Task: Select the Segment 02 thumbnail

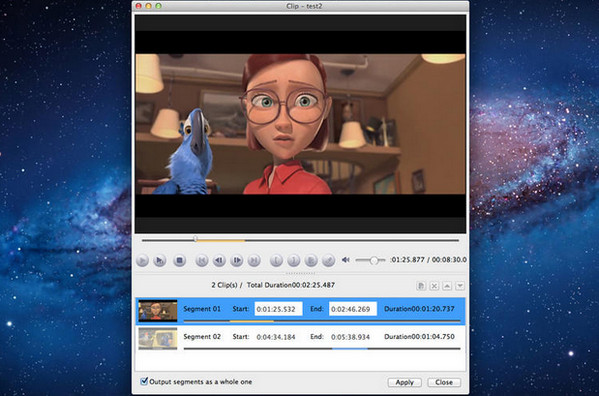Action: [x=158, y=338]
